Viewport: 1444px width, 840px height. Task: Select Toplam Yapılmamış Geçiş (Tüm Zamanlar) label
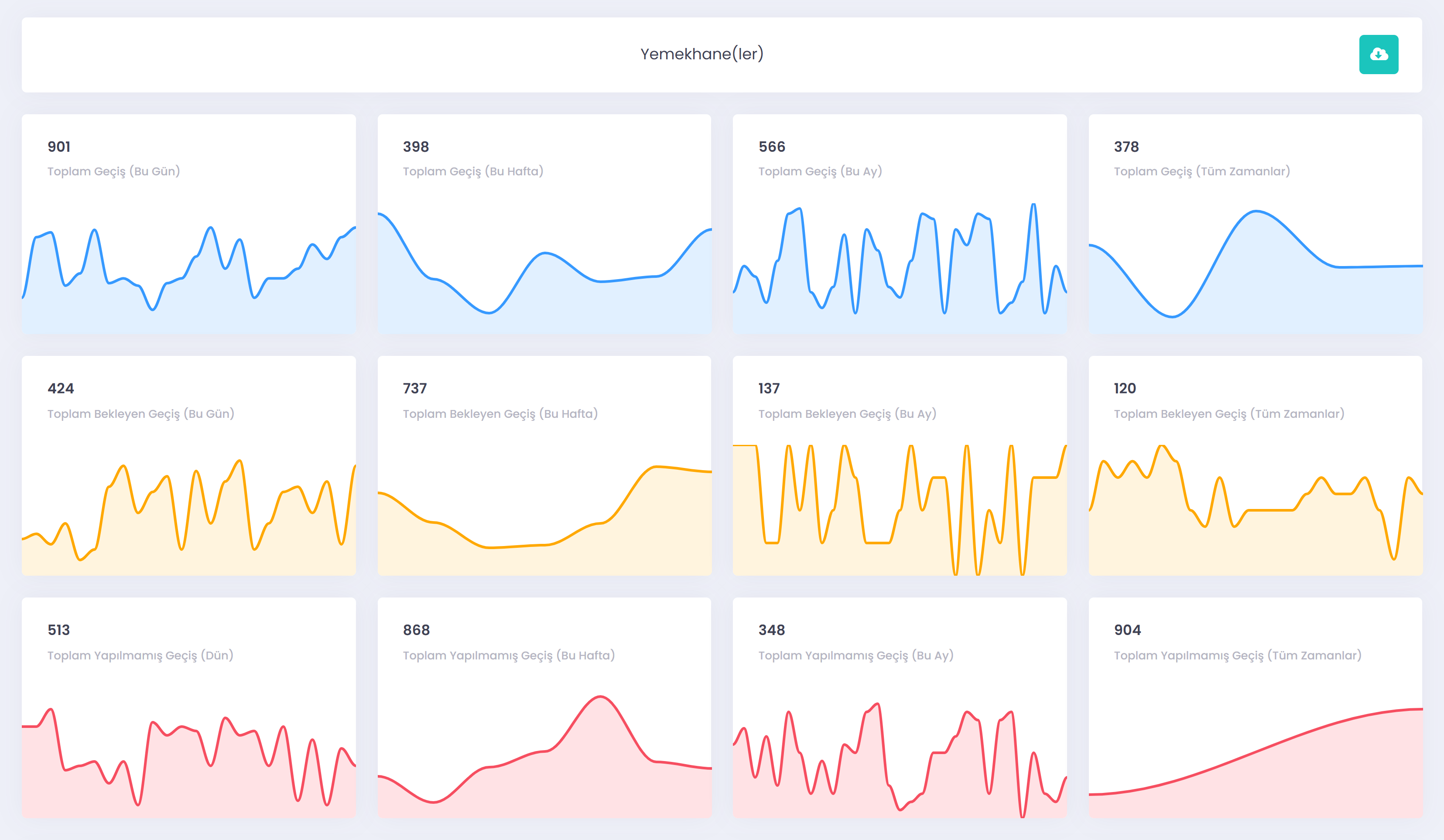pos(1238,656)
